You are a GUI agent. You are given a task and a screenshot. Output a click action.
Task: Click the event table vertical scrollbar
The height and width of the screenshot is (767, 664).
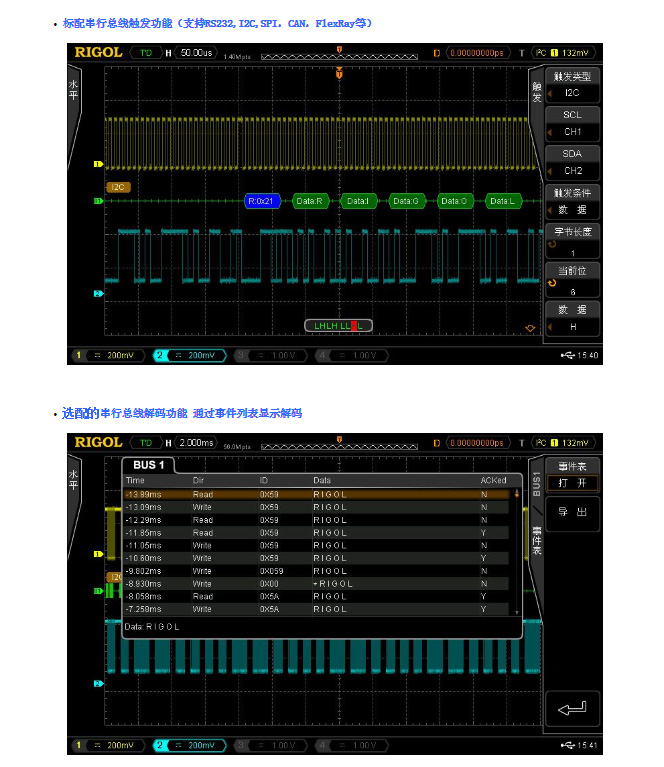pyautogui.click(x=517, y=550)
